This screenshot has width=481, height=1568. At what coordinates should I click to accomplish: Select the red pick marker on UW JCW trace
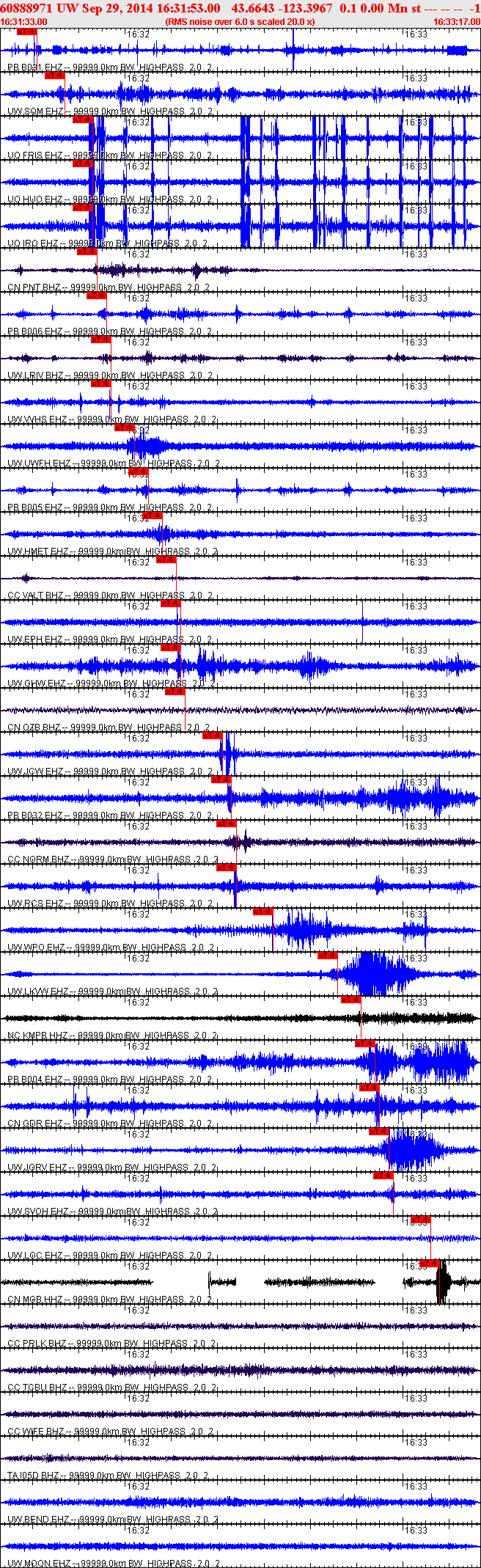[x=213, y=736]
